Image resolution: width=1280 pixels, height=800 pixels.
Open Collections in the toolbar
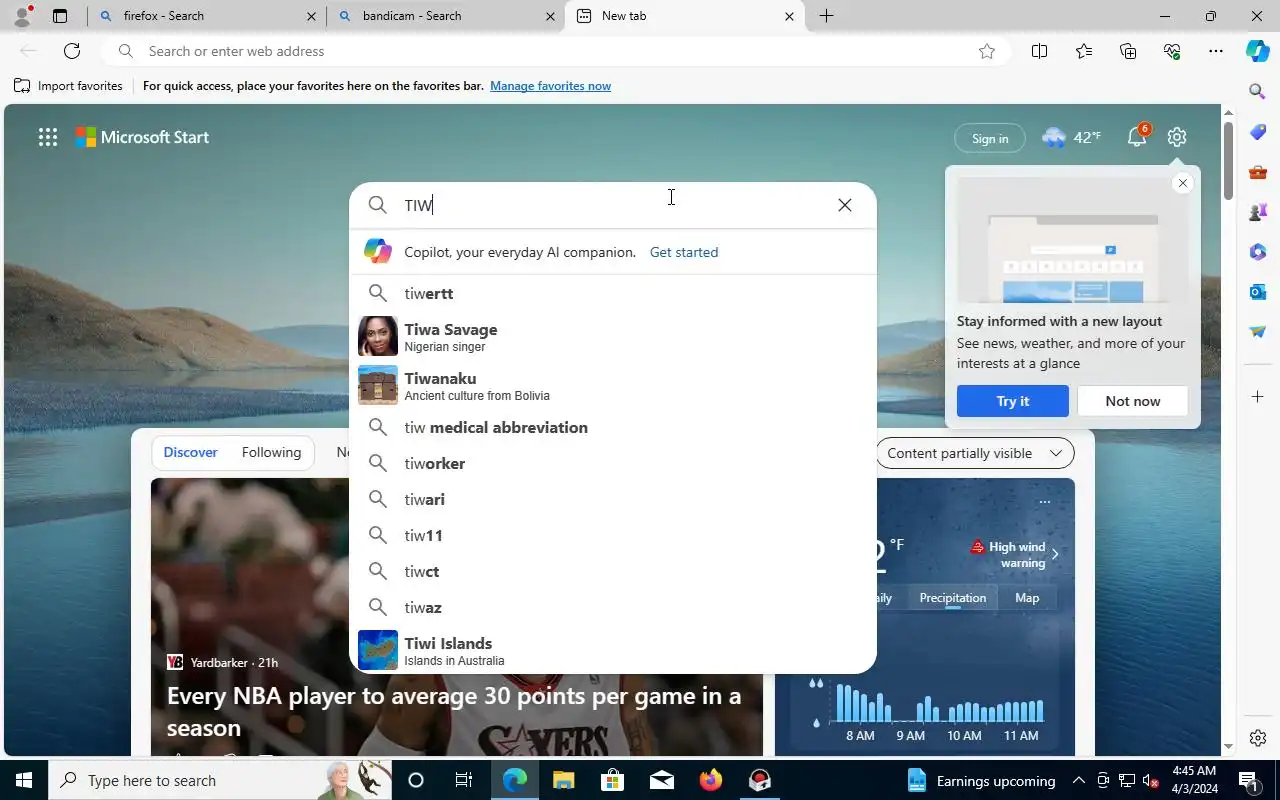(x=1128, y=51)
